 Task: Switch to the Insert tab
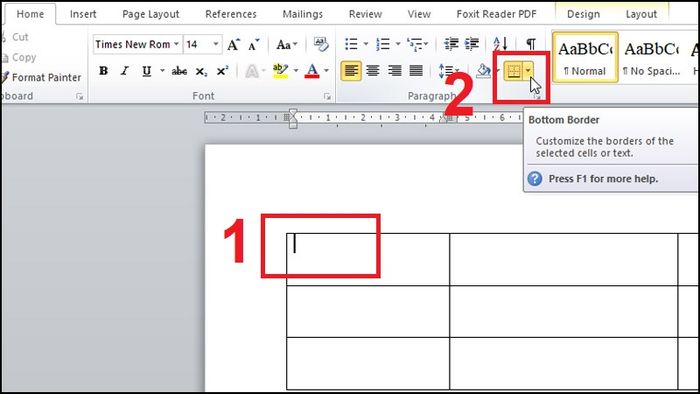coord(83,14)
